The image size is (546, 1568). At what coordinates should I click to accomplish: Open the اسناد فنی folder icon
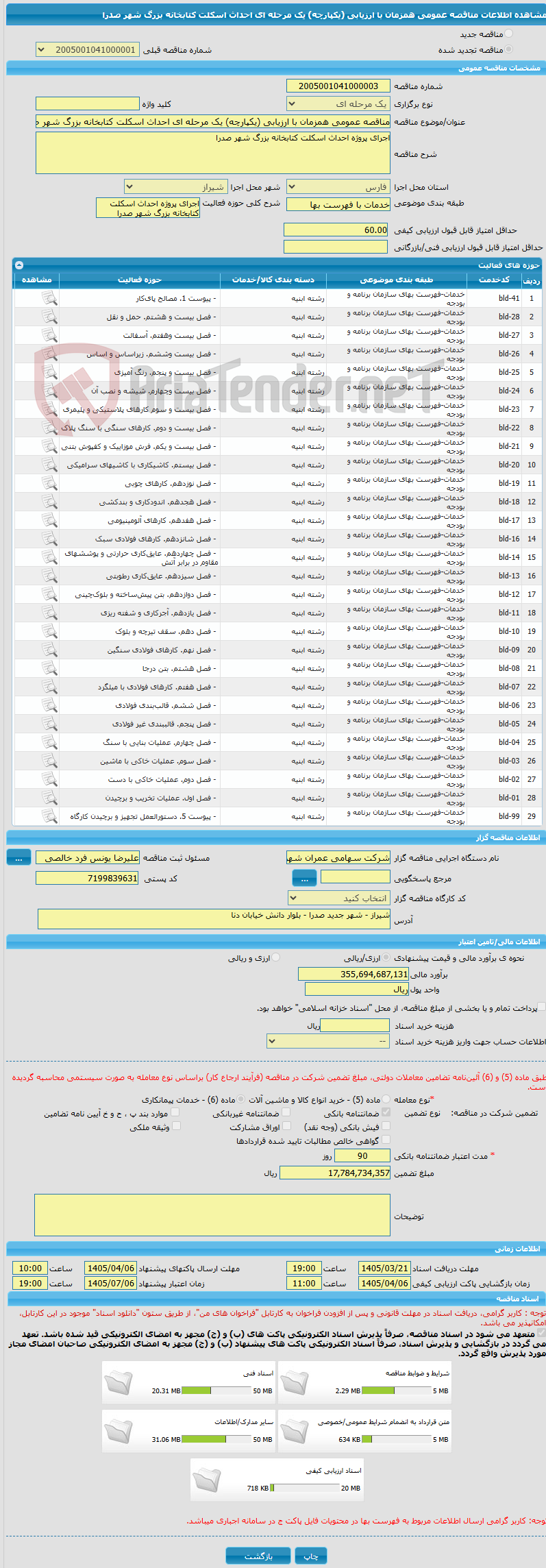119,1382
